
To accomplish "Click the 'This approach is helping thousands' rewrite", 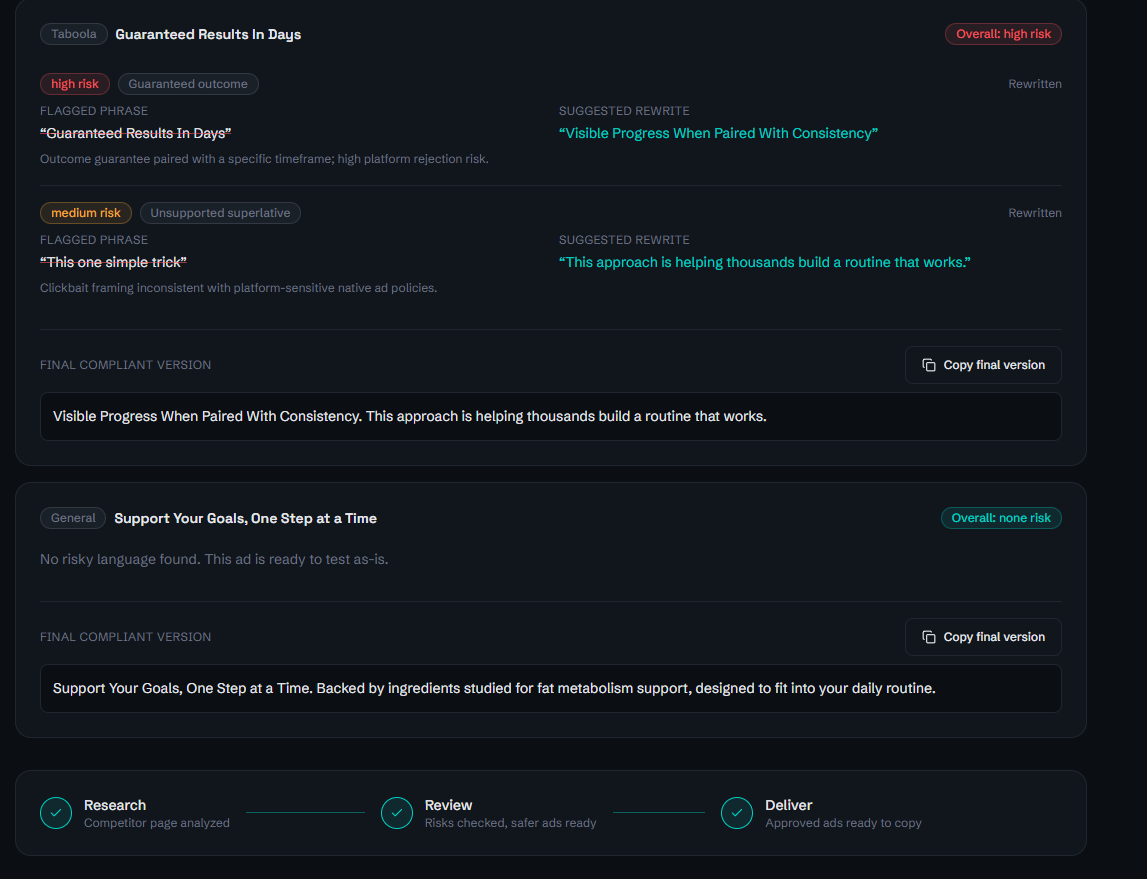I will click(764, 262).
